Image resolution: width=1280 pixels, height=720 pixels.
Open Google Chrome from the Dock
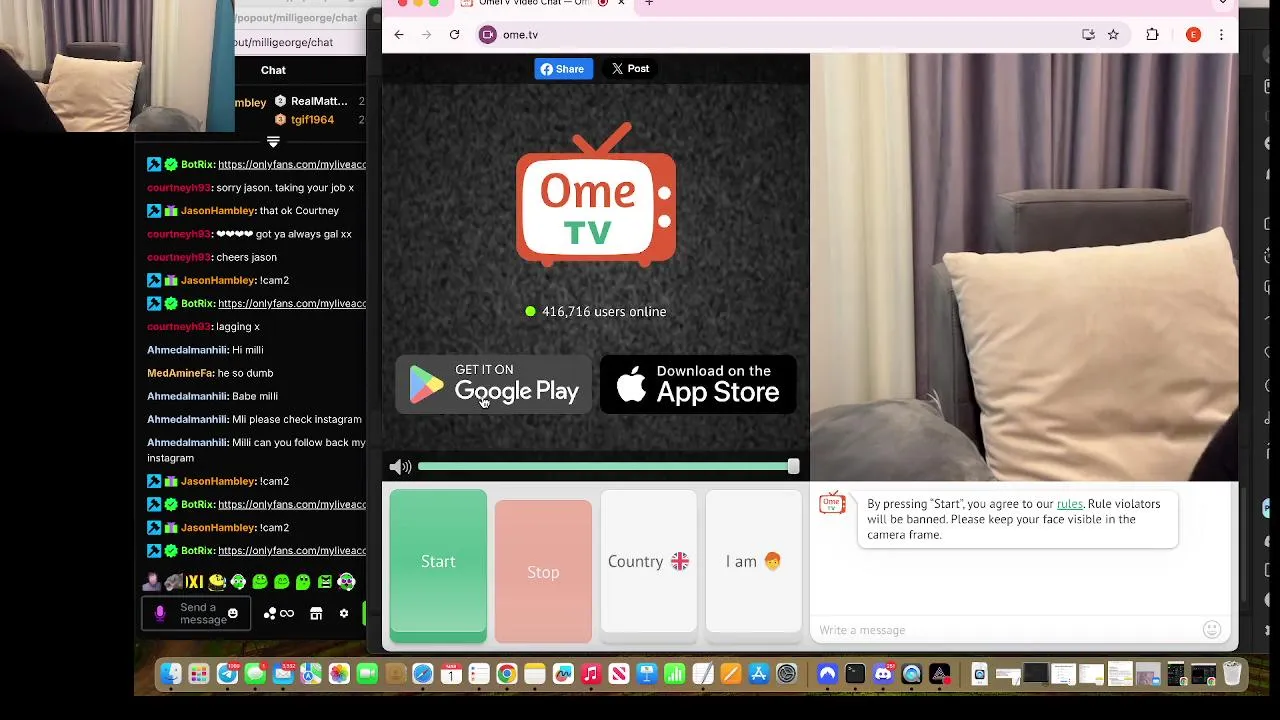507,674
